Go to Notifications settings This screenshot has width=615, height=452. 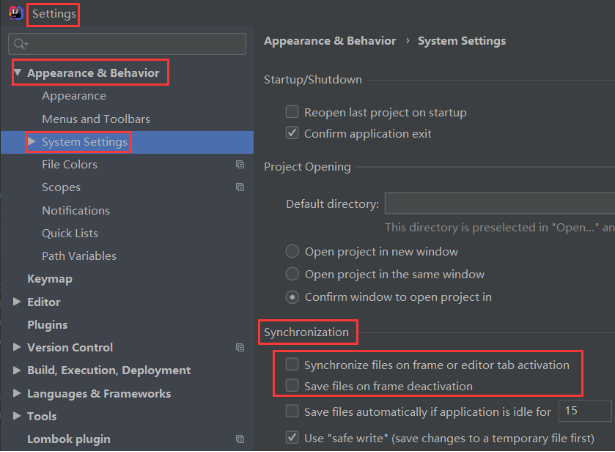tap(76, 210)
